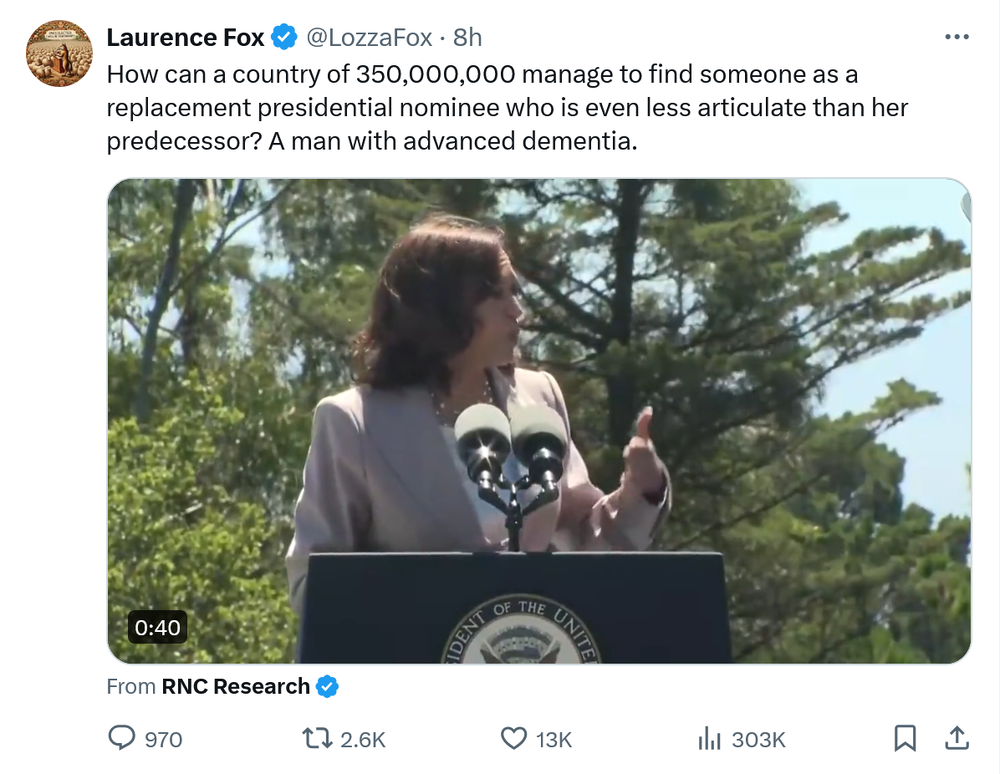Click the 8h post timestamp
Screen dimensions: 1000x774
(467, 38)
